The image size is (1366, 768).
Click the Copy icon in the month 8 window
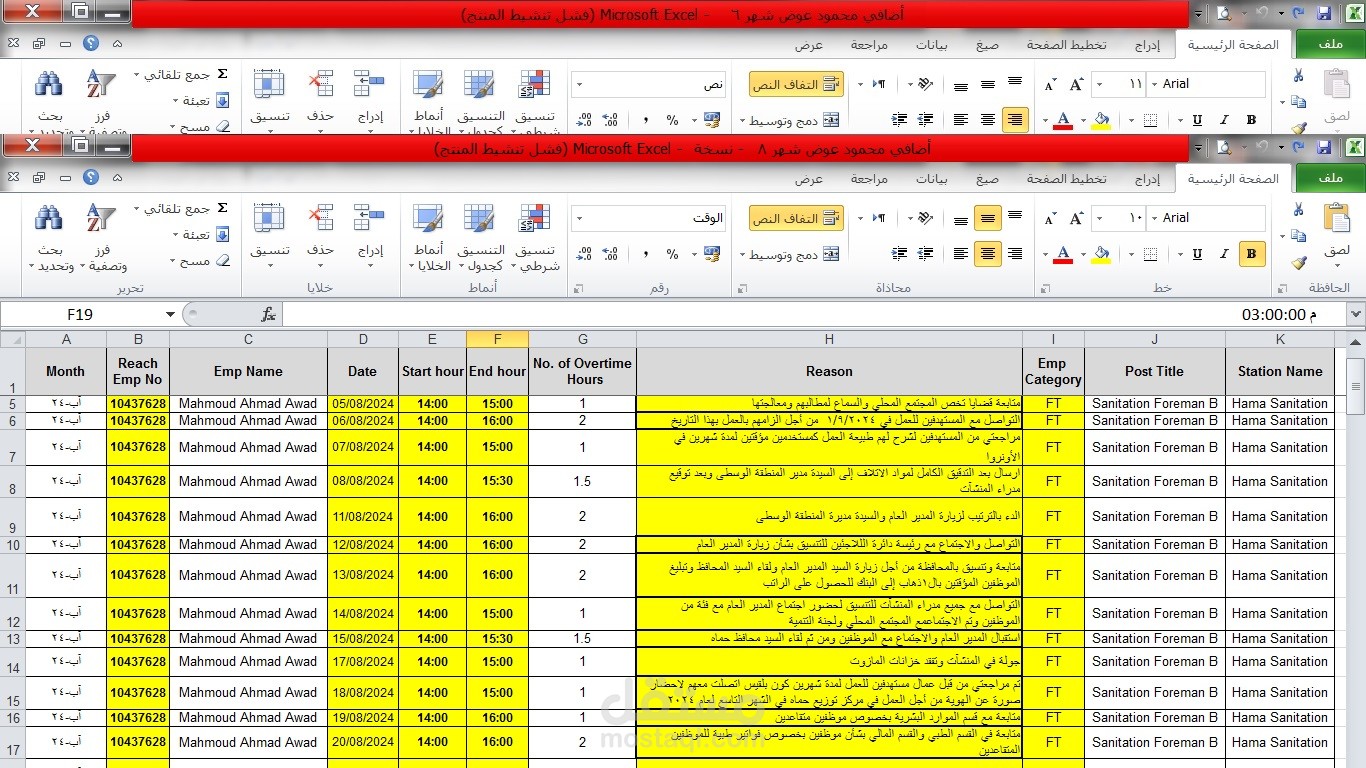[1298, 237]
